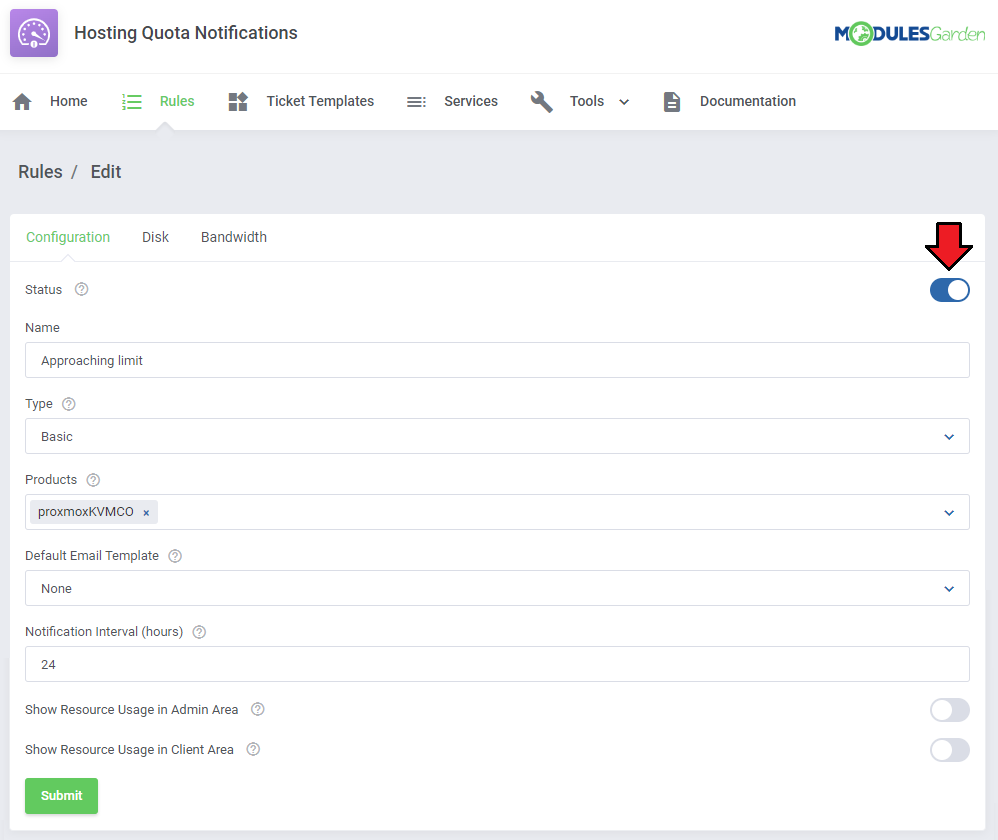
Task: Click the Hosting Quota Notifications title
Action: 186,33
